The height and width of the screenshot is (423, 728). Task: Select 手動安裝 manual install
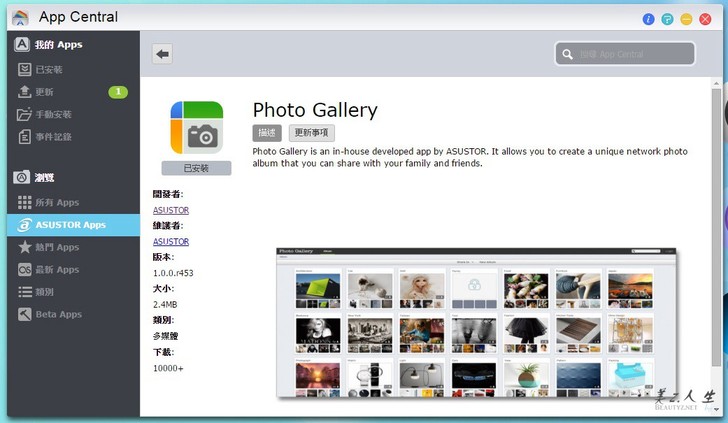[x=53, y=114]
